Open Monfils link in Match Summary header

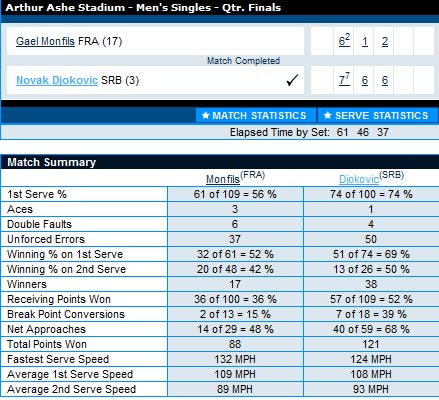pos(223,179)
